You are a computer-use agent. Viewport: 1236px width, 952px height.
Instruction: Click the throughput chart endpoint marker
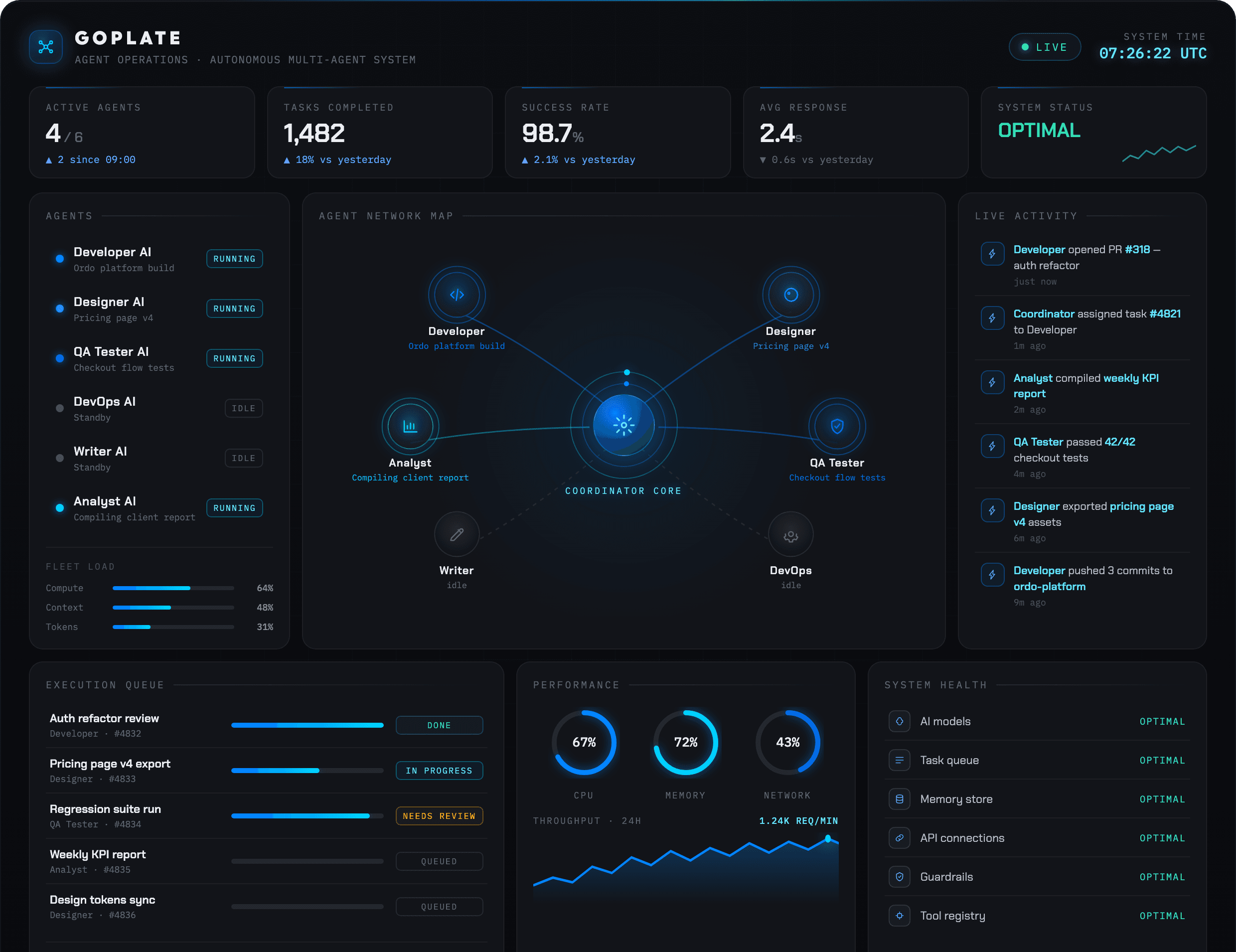click(828, 838)
